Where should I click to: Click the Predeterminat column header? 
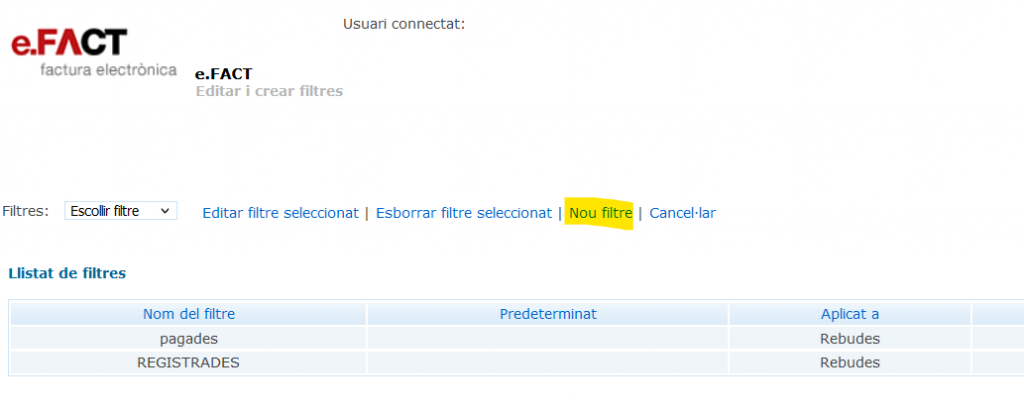548,314
